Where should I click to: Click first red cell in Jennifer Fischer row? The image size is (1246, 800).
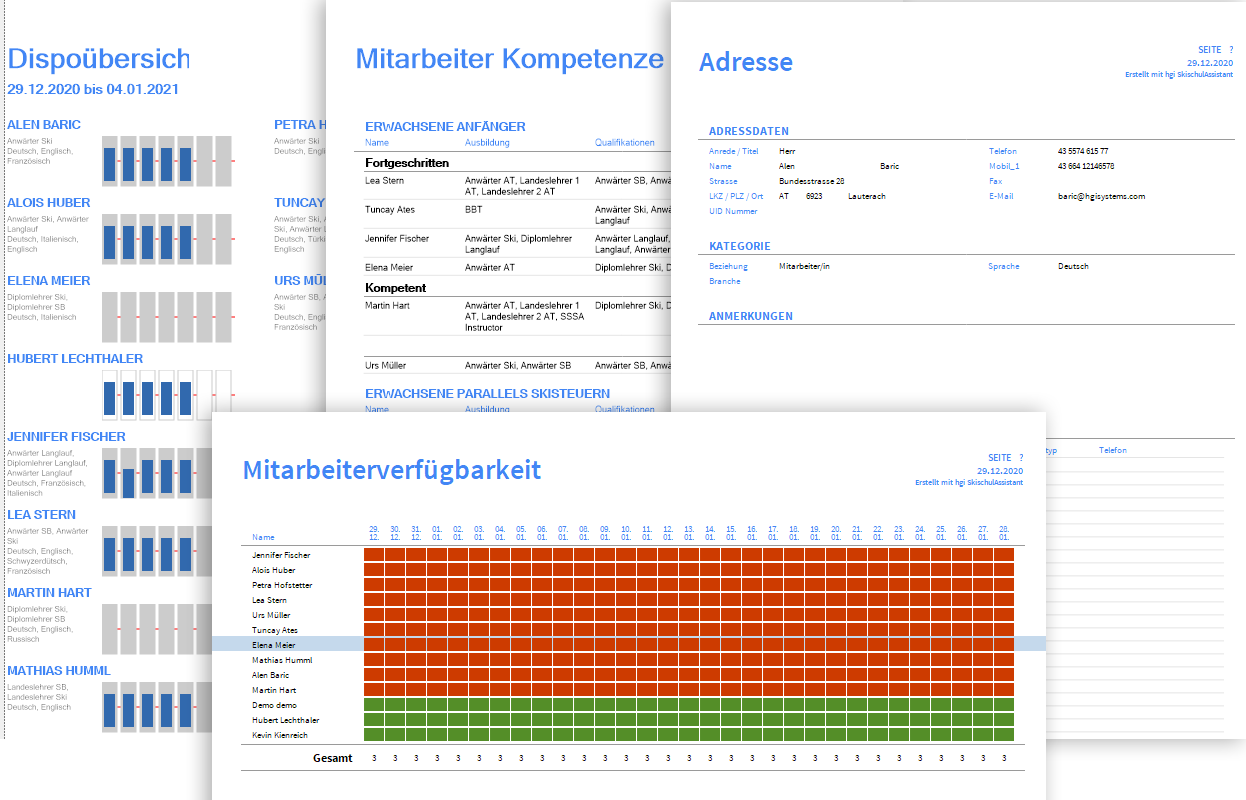click(373, 555)
